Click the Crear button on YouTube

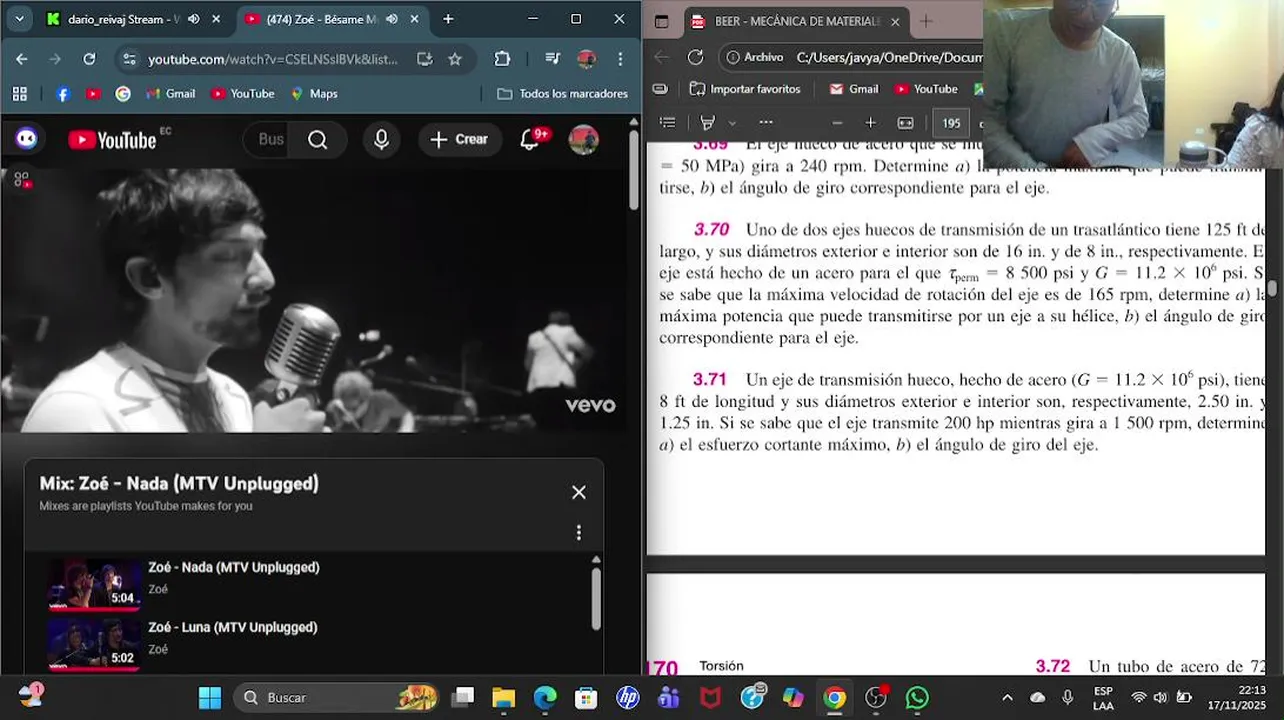(459, 140)
